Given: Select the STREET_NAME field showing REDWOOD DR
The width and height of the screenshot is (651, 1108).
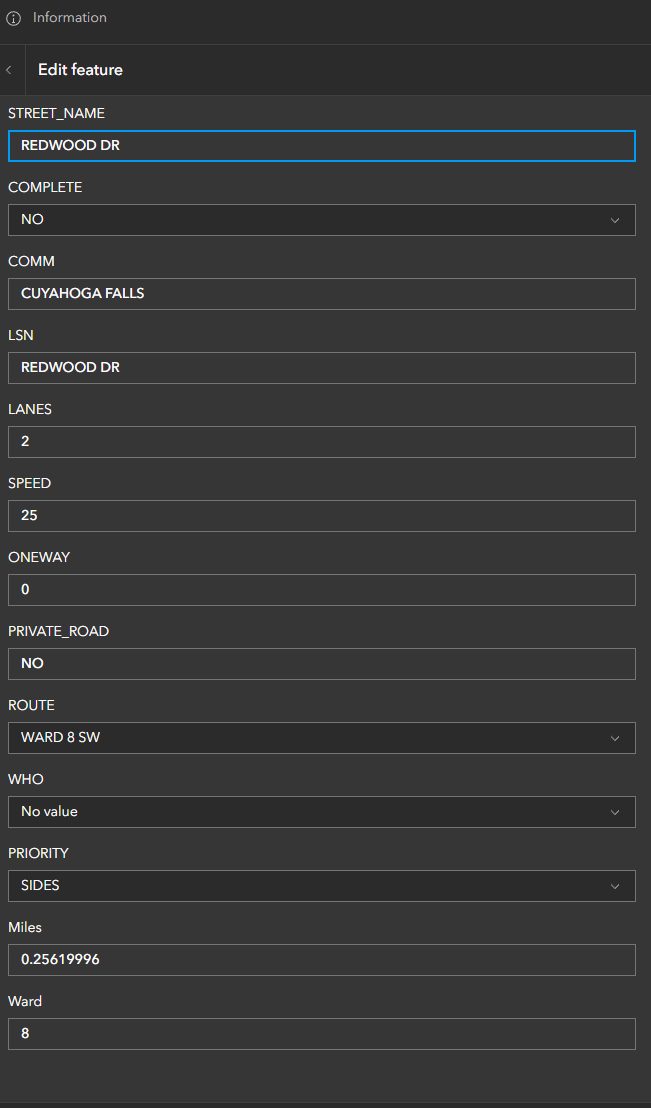Looking at the screenshot, I should point(322,146).
